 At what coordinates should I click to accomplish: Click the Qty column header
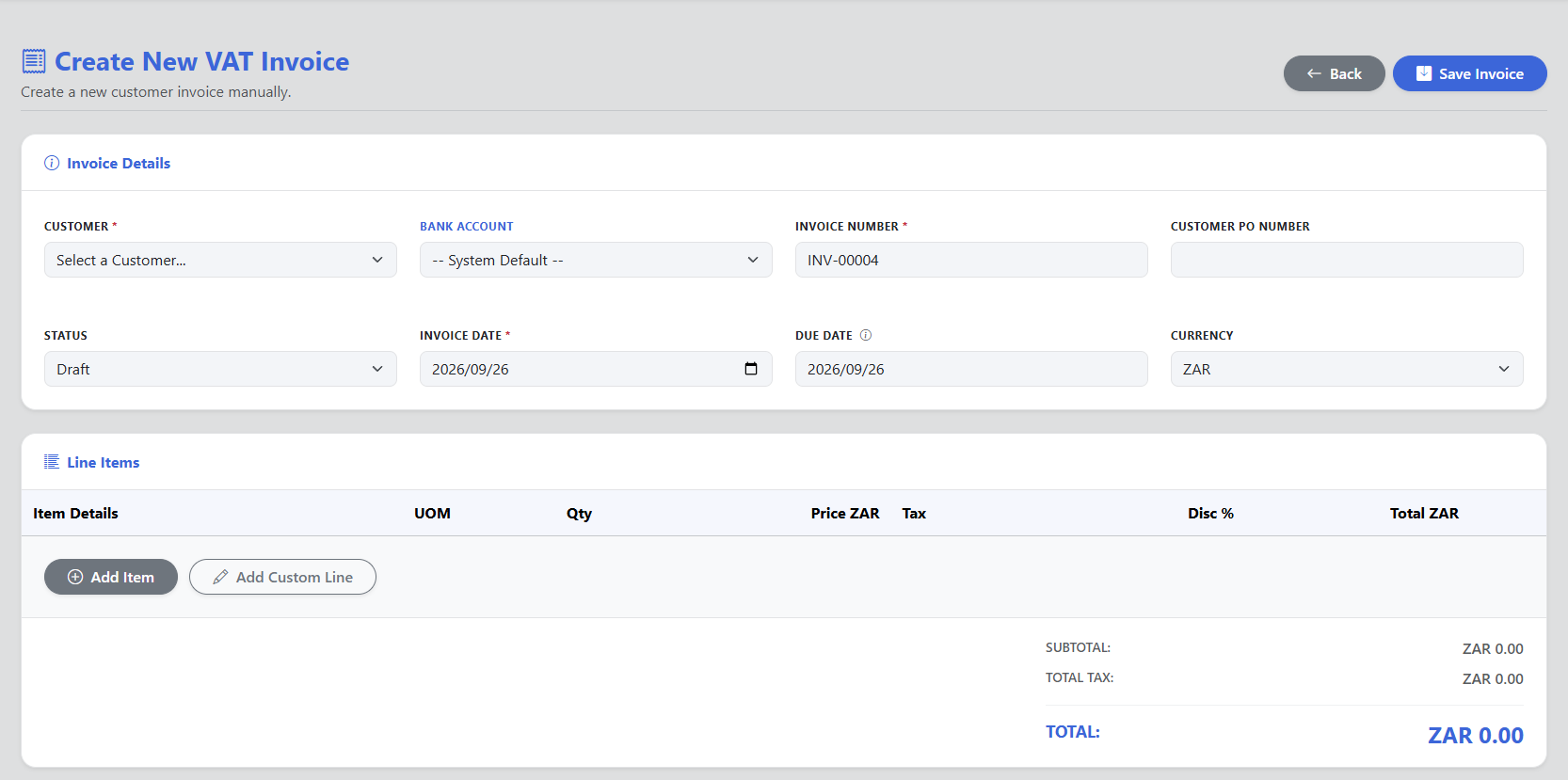[x=579, y=514]
